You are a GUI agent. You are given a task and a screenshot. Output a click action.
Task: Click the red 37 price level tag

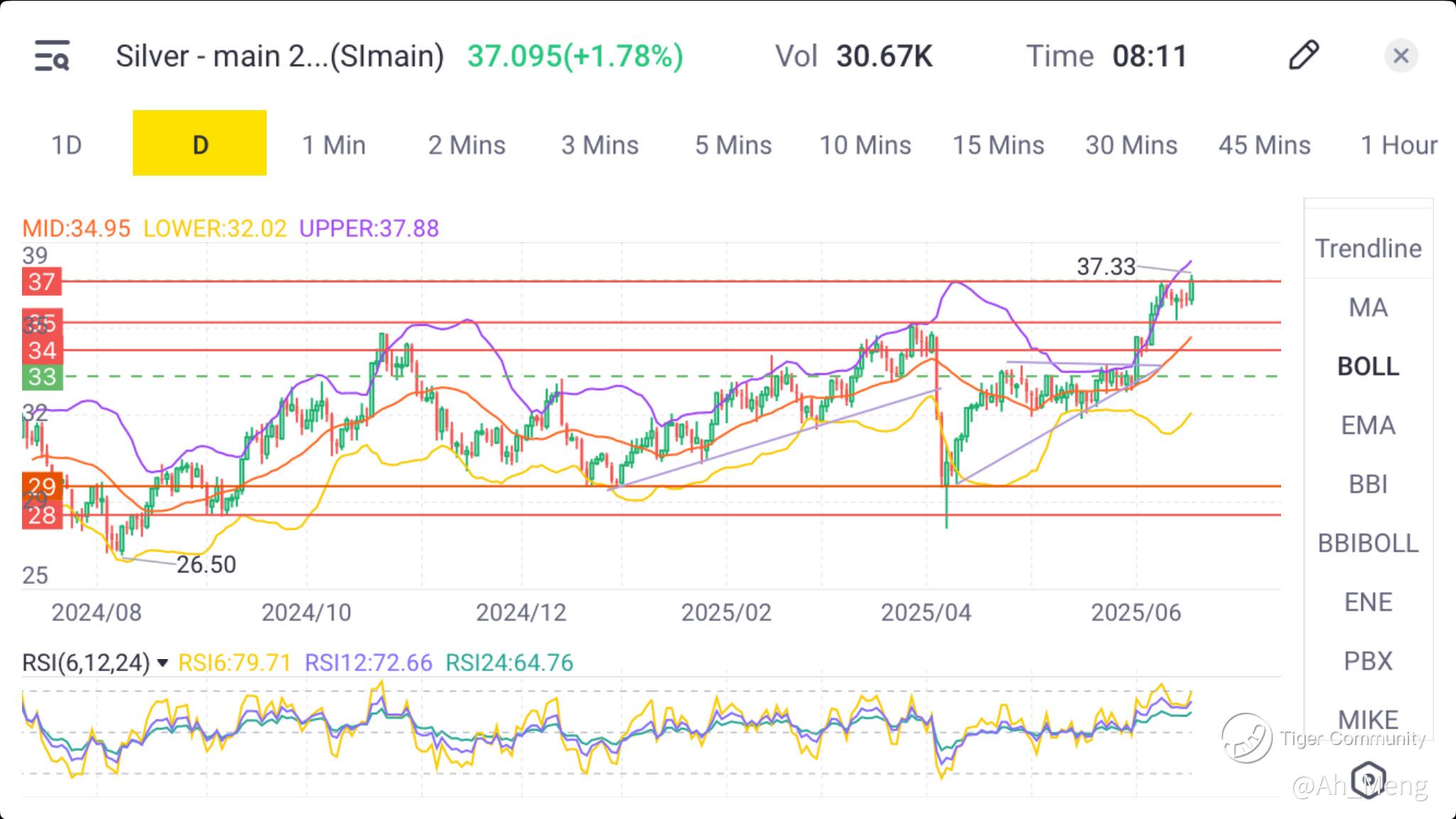pyautogui.click(x=42, y=282)
